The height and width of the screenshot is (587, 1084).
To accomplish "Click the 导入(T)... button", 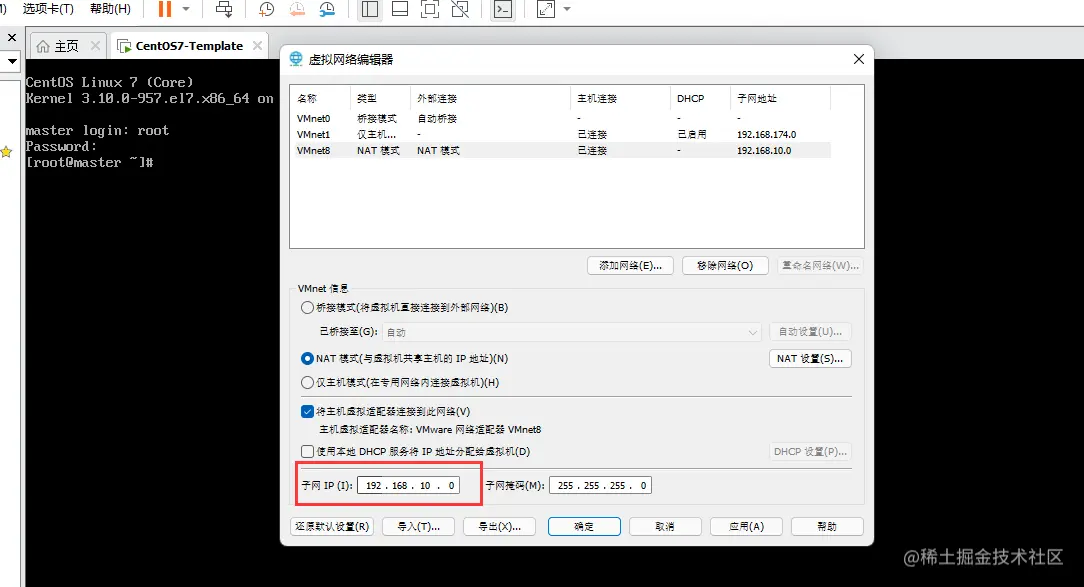I will tap(418, 526).
